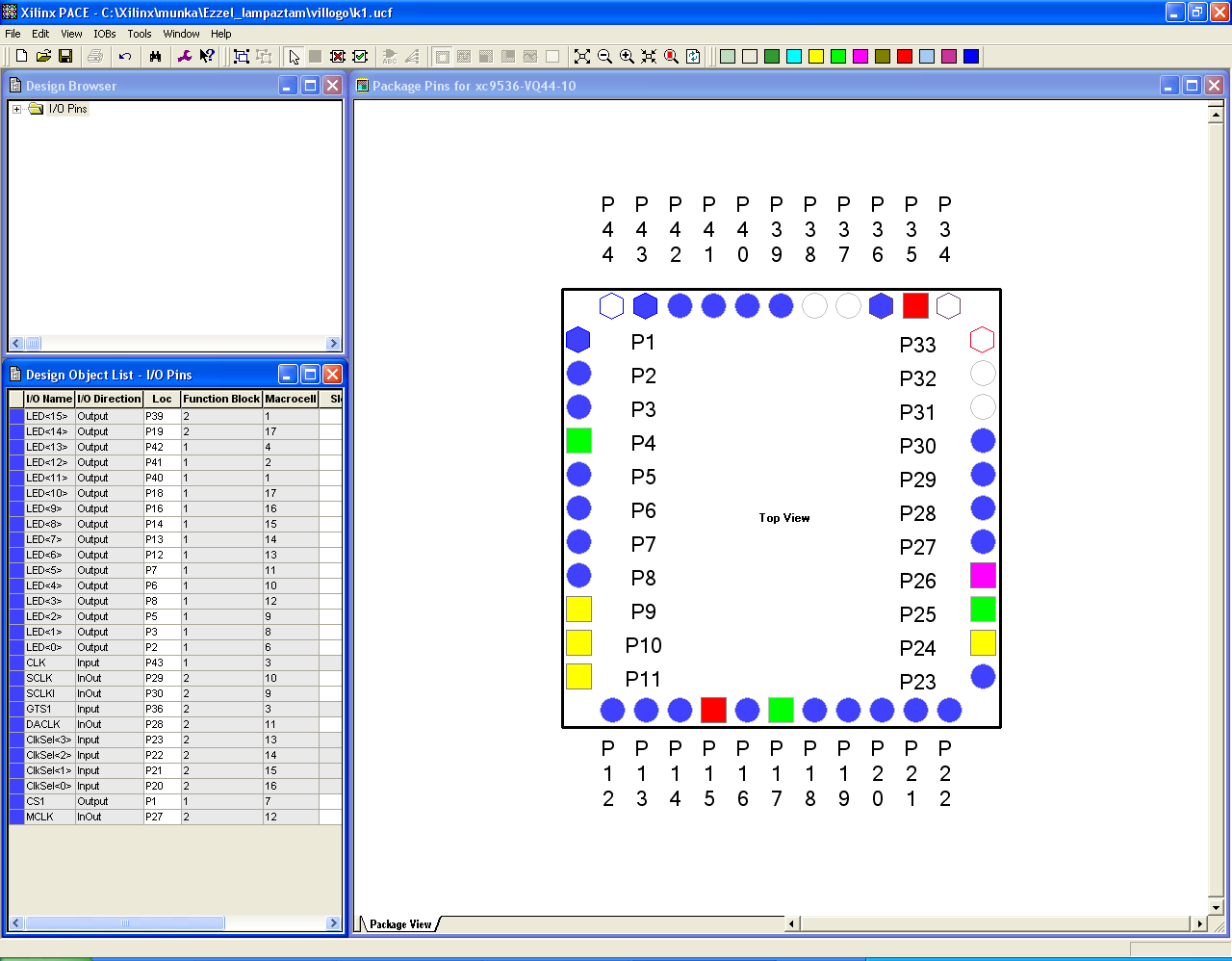Click the red square pin P35
Screen dimensions: 1232x961
pyautogui.click(x=915, y=306)
